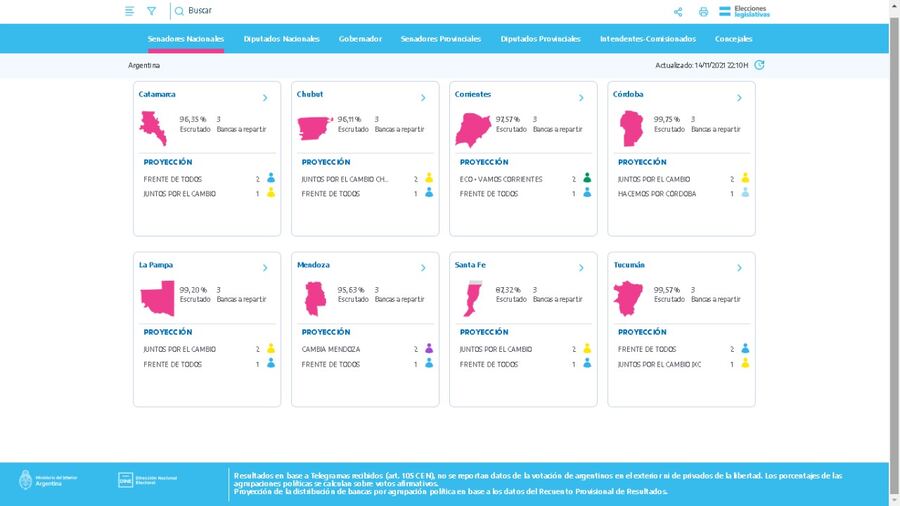
Task: Select the Córdoba map shape
Action: click(631, 129)
